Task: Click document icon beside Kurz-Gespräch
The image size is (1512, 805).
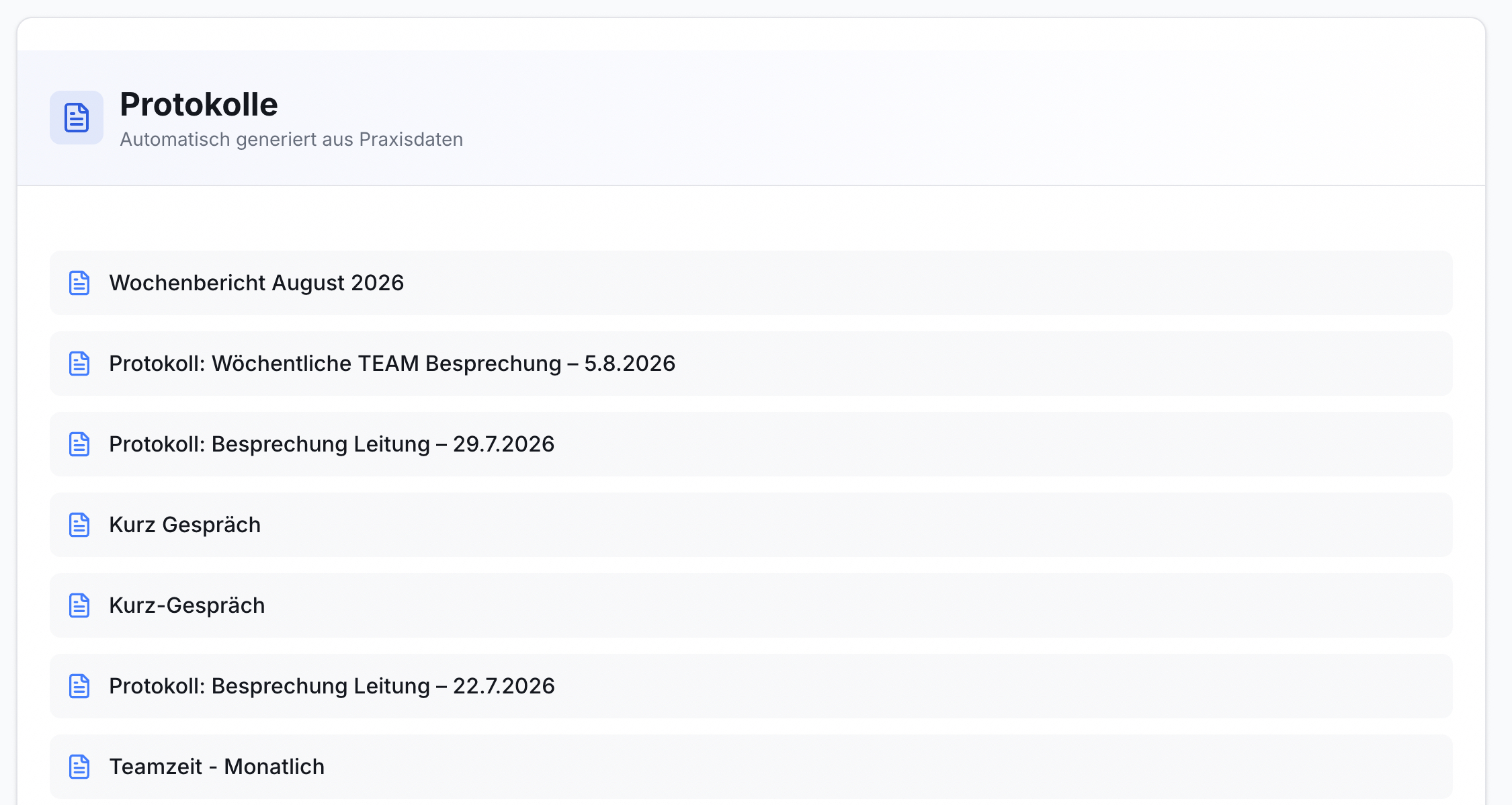Action: pyautogui.click(x=79, y=605)
